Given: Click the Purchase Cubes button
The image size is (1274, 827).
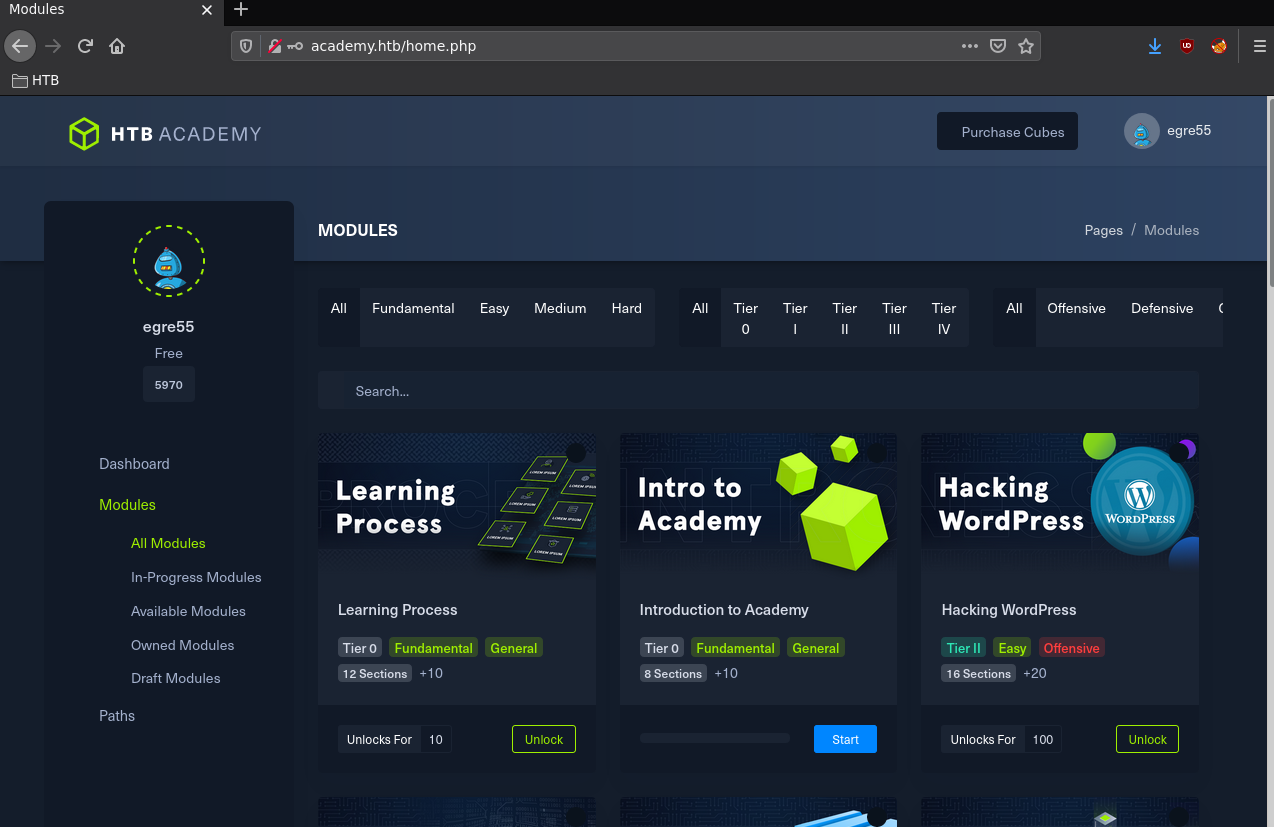Looking at the screenshot, I should pos(1007,131).
